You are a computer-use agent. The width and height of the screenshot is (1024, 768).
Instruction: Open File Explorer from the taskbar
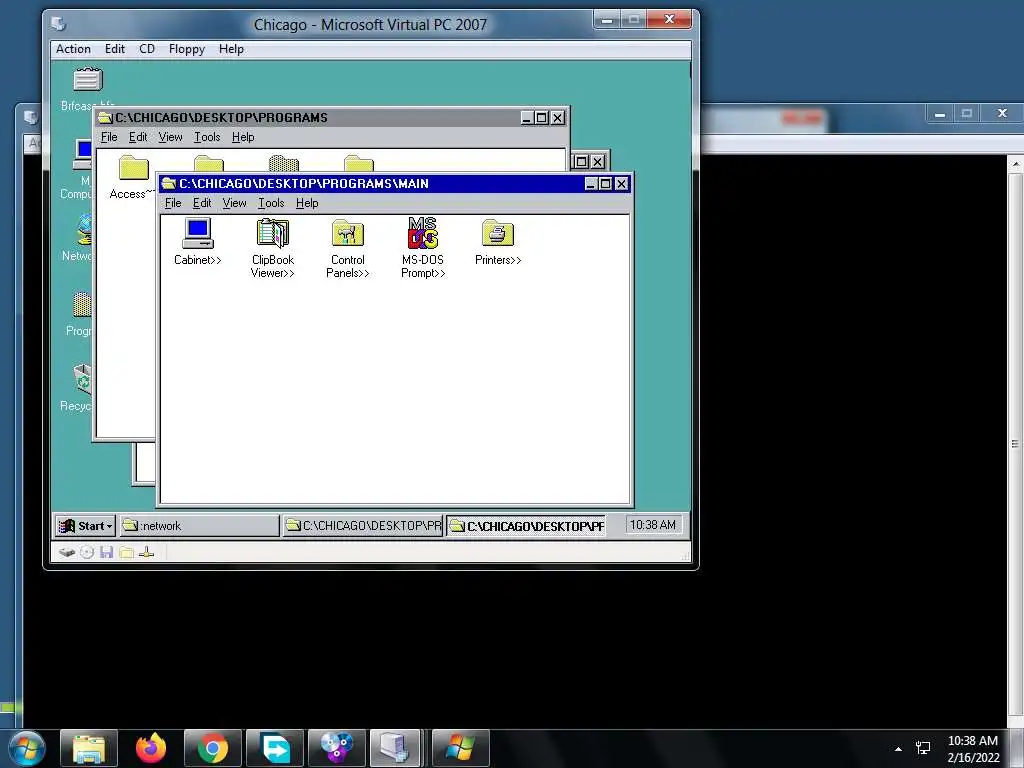pos(89,748)
